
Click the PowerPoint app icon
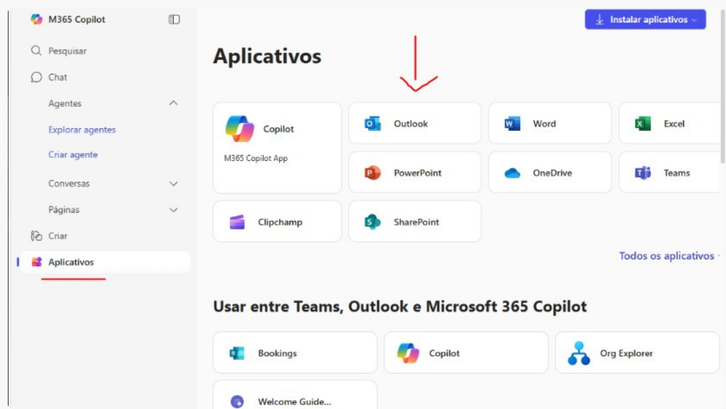(372, 173)
